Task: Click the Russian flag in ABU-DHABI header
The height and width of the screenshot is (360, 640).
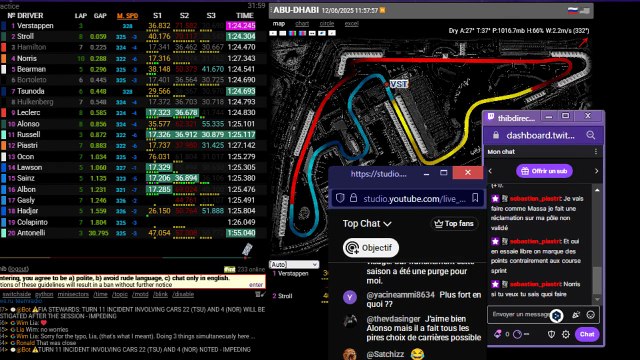Action: [573, 10]
